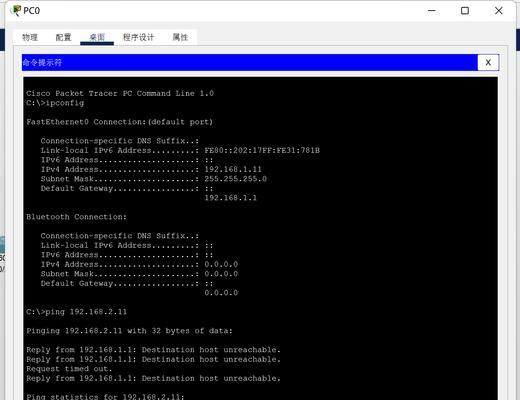Click the IPv4 Address 192.168.1.11 line

click(151, 169)
